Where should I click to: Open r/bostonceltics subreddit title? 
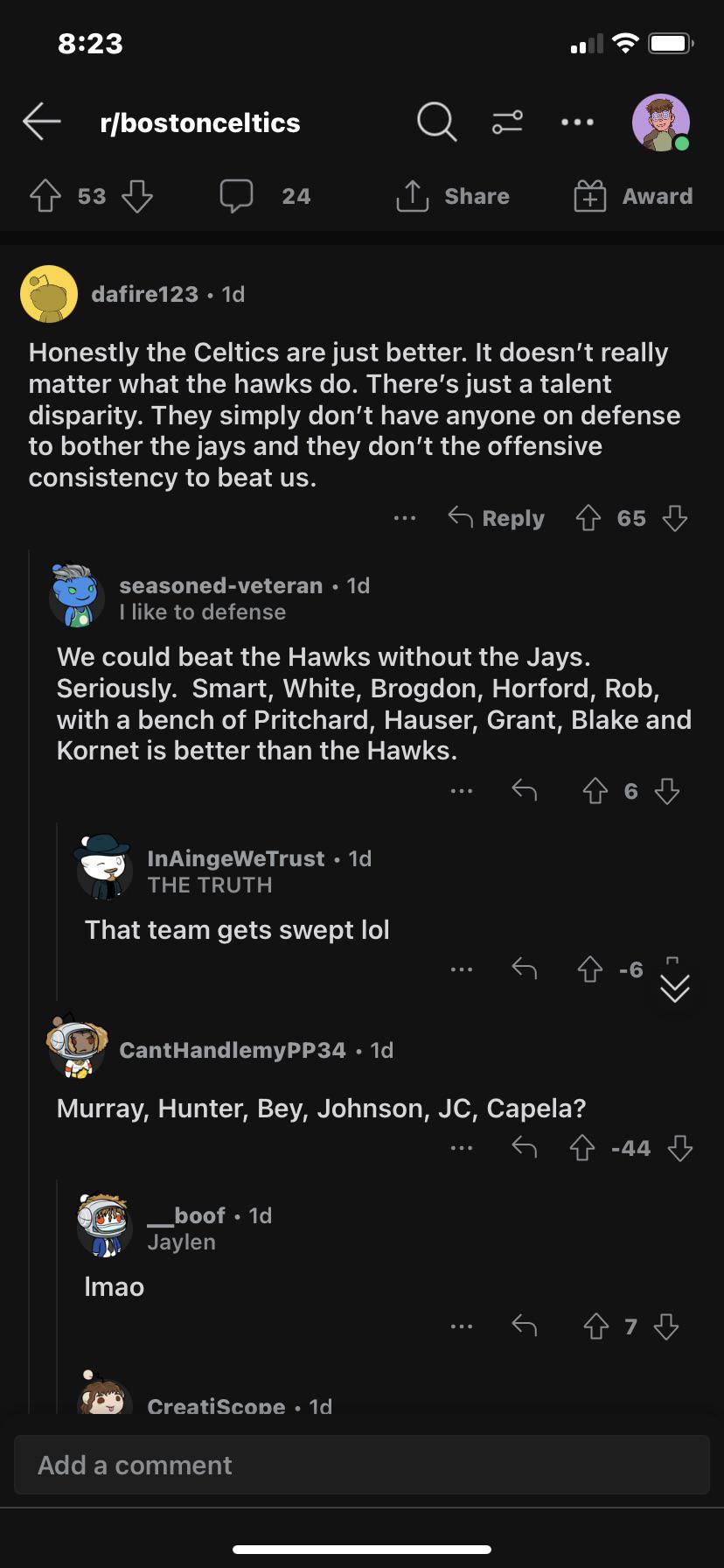(x=200, y=122)
